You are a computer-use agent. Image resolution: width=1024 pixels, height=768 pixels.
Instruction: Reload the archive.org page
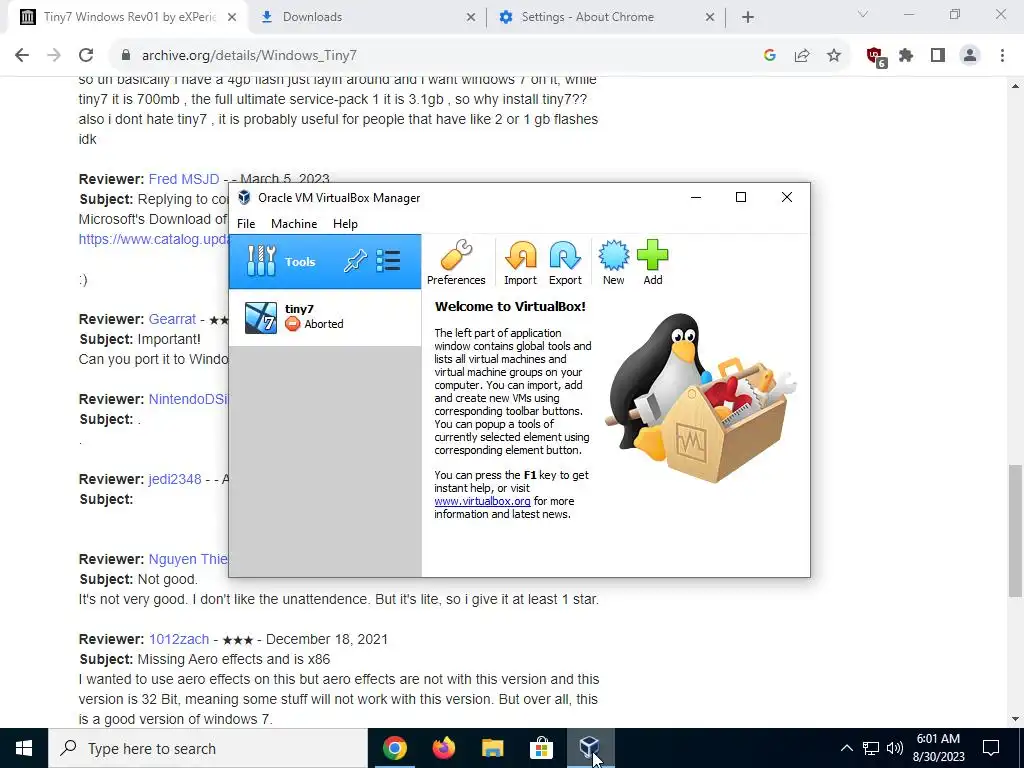[x=86, y=56]
